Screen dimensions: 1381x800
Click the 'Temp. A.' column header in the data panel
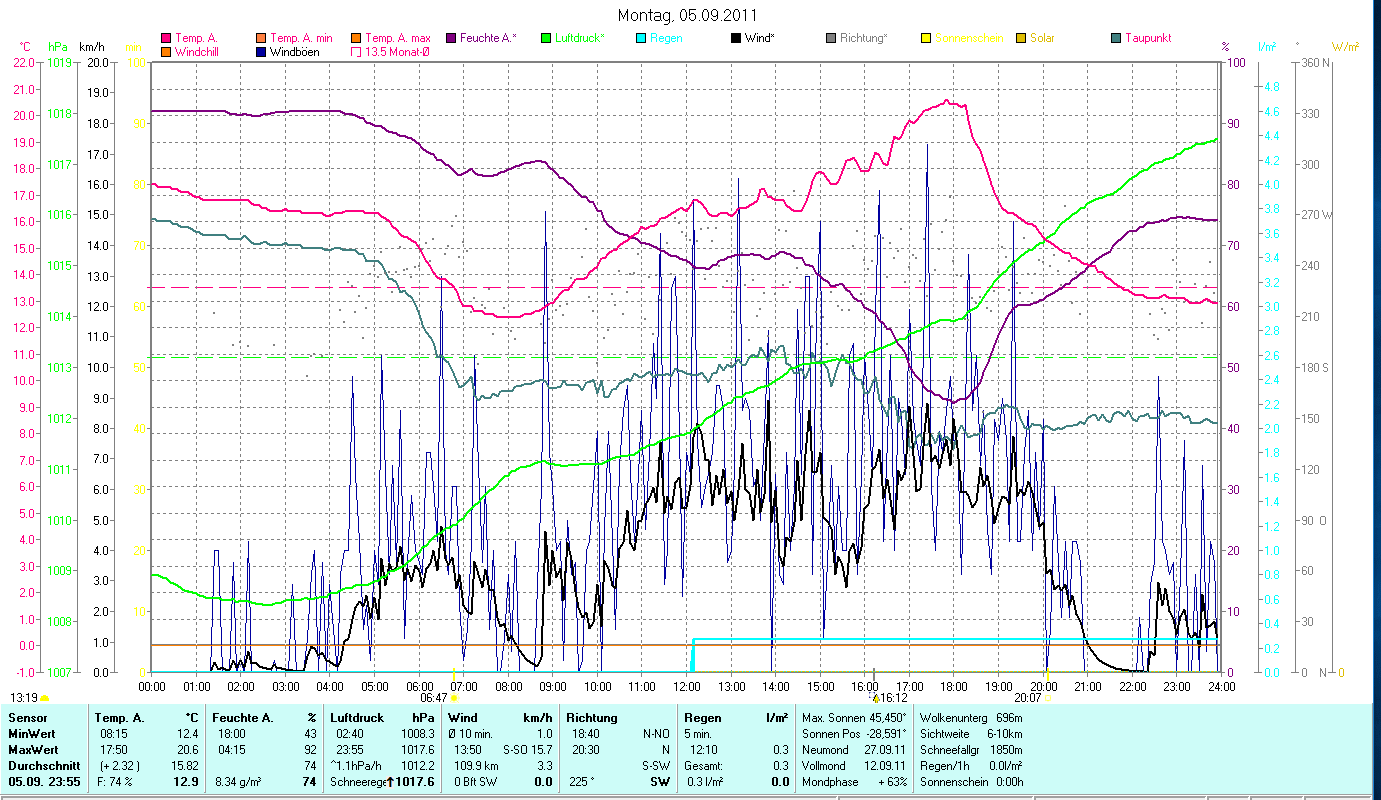point(119,718)
